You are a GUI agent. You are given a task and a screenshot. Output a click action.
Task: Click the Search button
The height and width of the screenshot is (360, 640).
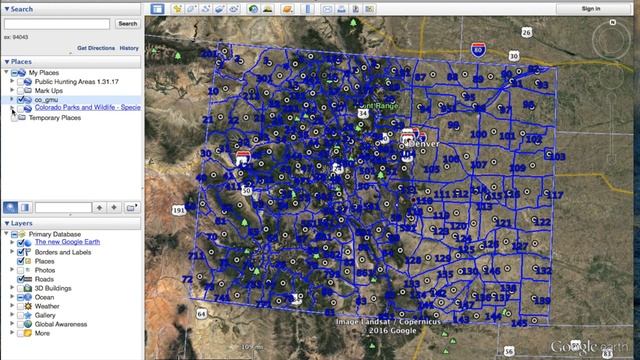tap(128, 24)
